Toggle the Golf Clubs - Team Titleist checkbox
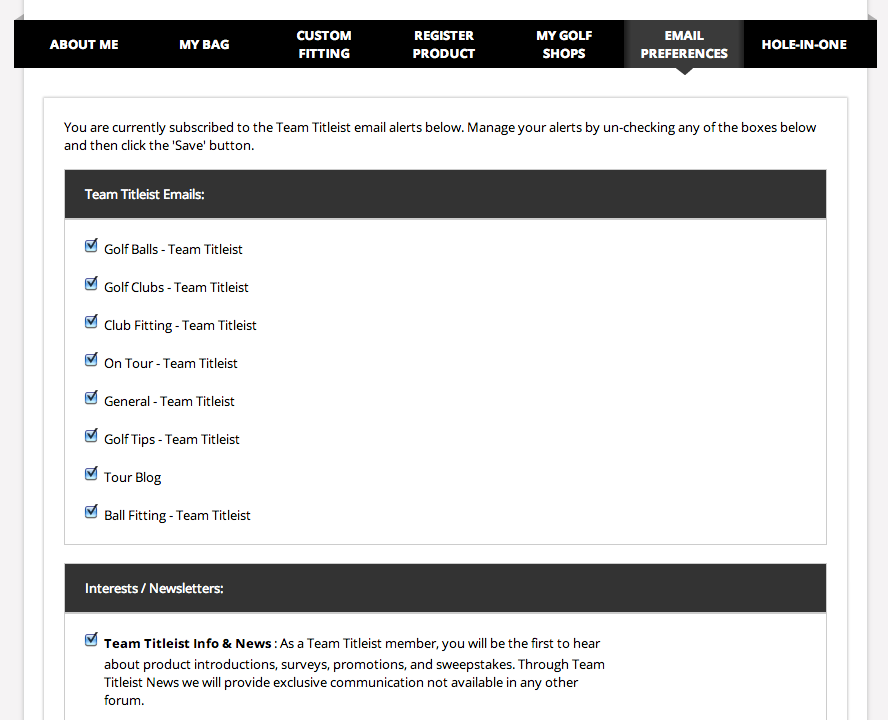 click(91, 284)
